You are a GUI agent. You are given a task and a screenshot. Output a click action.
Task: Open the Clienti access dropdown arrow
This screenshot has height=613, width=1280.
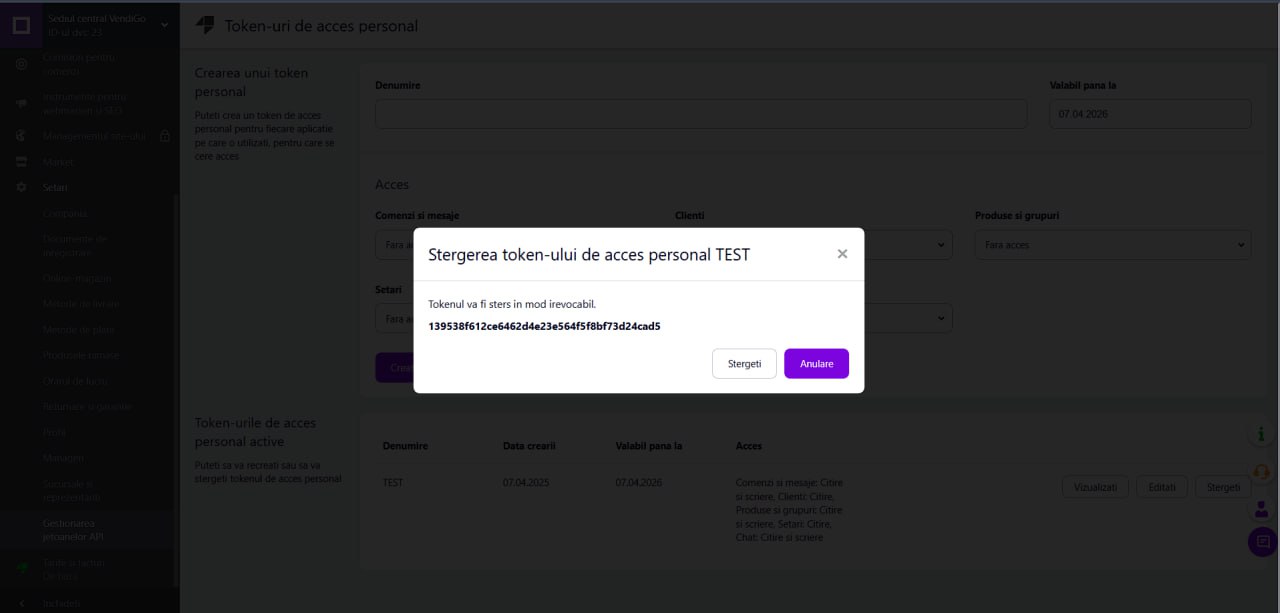click(941, 245)
